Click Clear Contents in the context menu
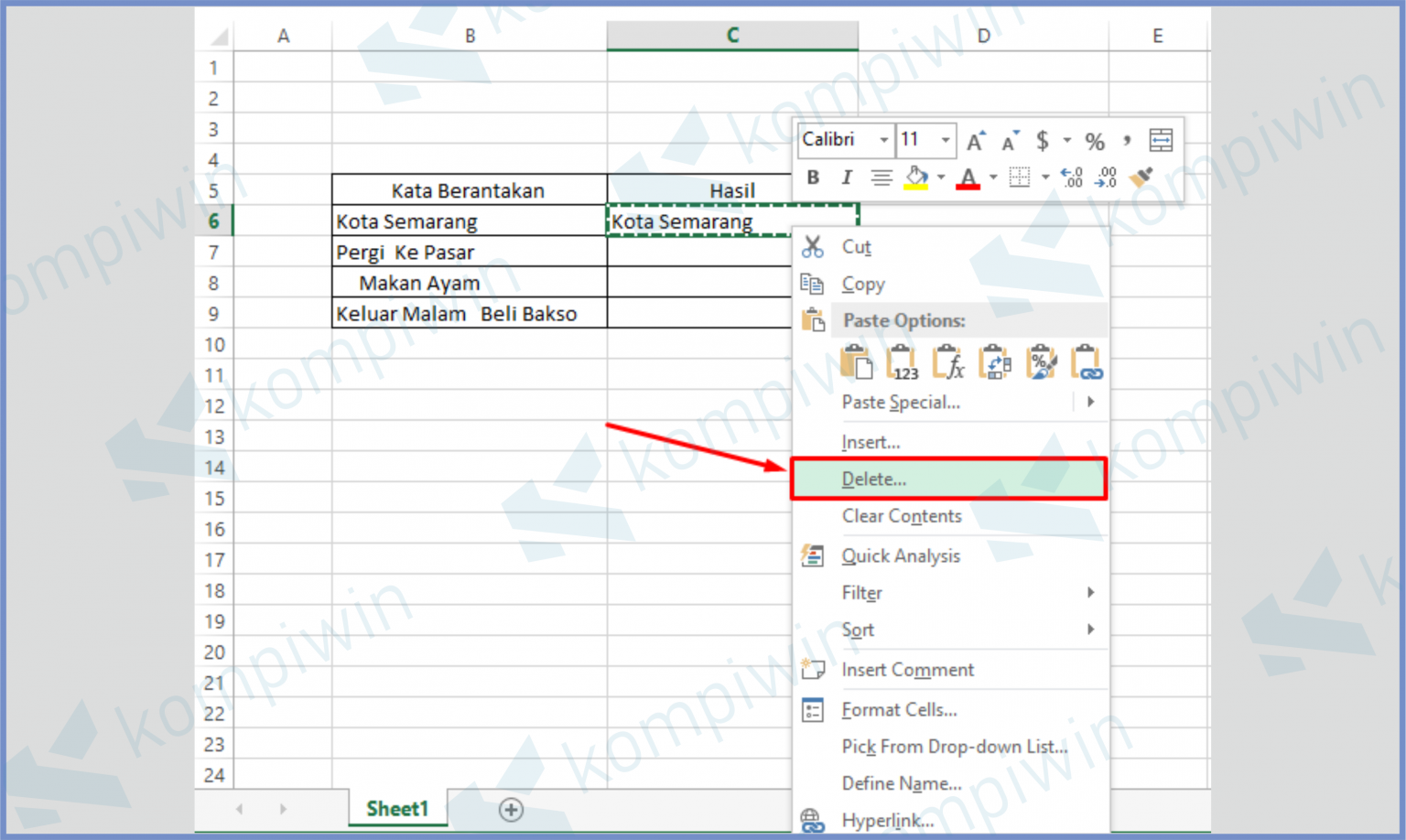 click(x=902, y=516)
